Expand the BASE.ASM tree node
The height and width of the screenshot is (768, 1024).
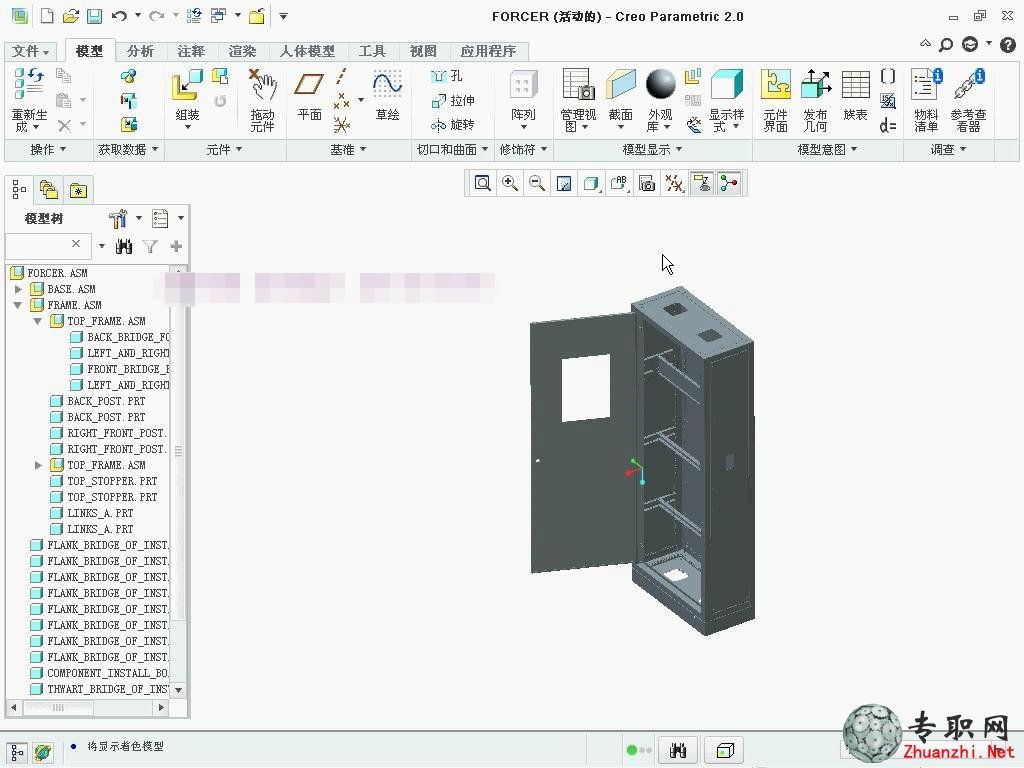[18, 289]
